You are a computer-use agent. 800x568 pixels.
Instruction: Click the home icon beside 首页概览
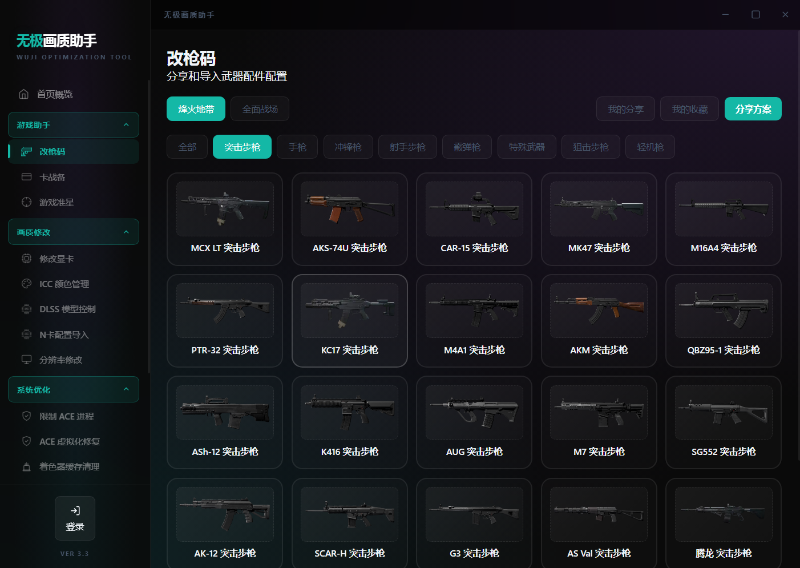(x=23, y=94)
